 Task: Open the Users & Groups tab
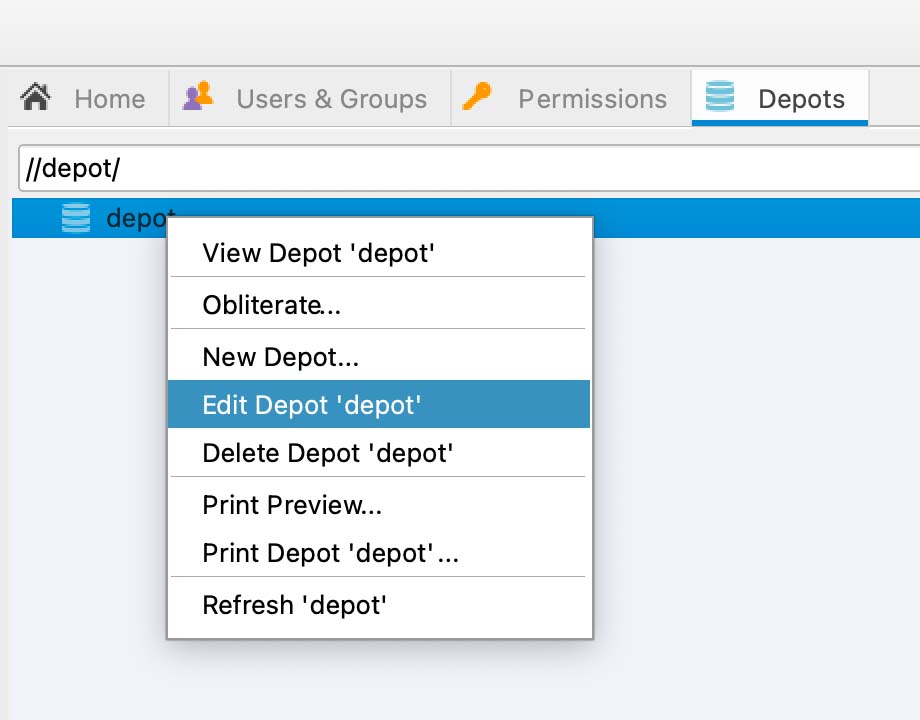click(x=310, y=98)
